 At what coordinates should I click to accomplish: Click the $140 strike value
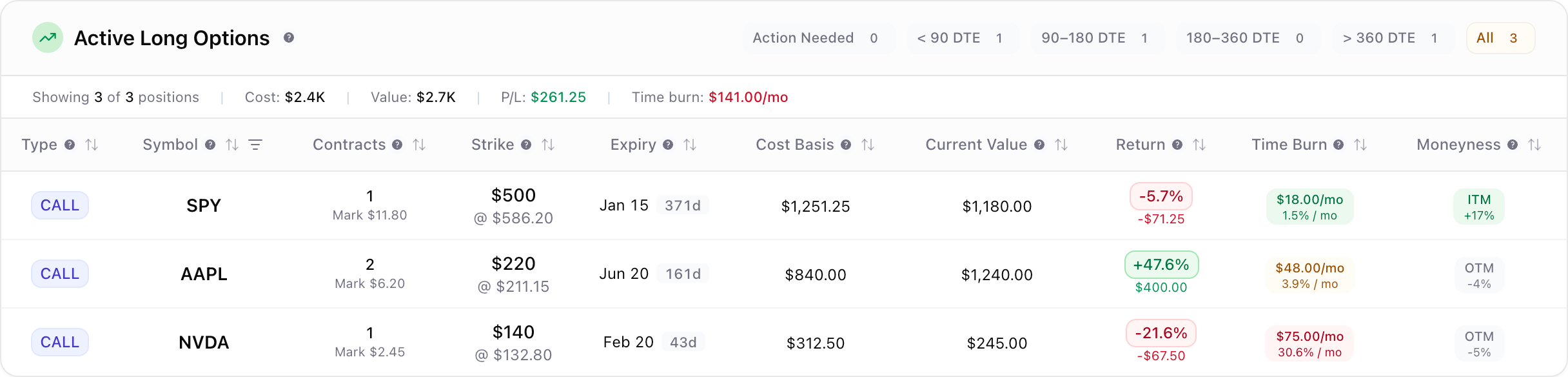point(513,332)
